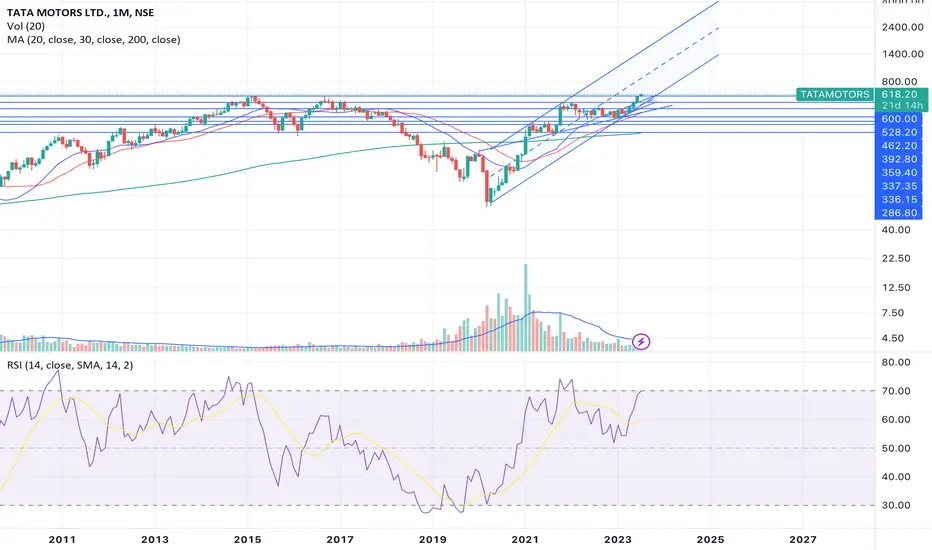
Task: Click the TATA MOTORS LTD. chart title
Action: point(80,12)
